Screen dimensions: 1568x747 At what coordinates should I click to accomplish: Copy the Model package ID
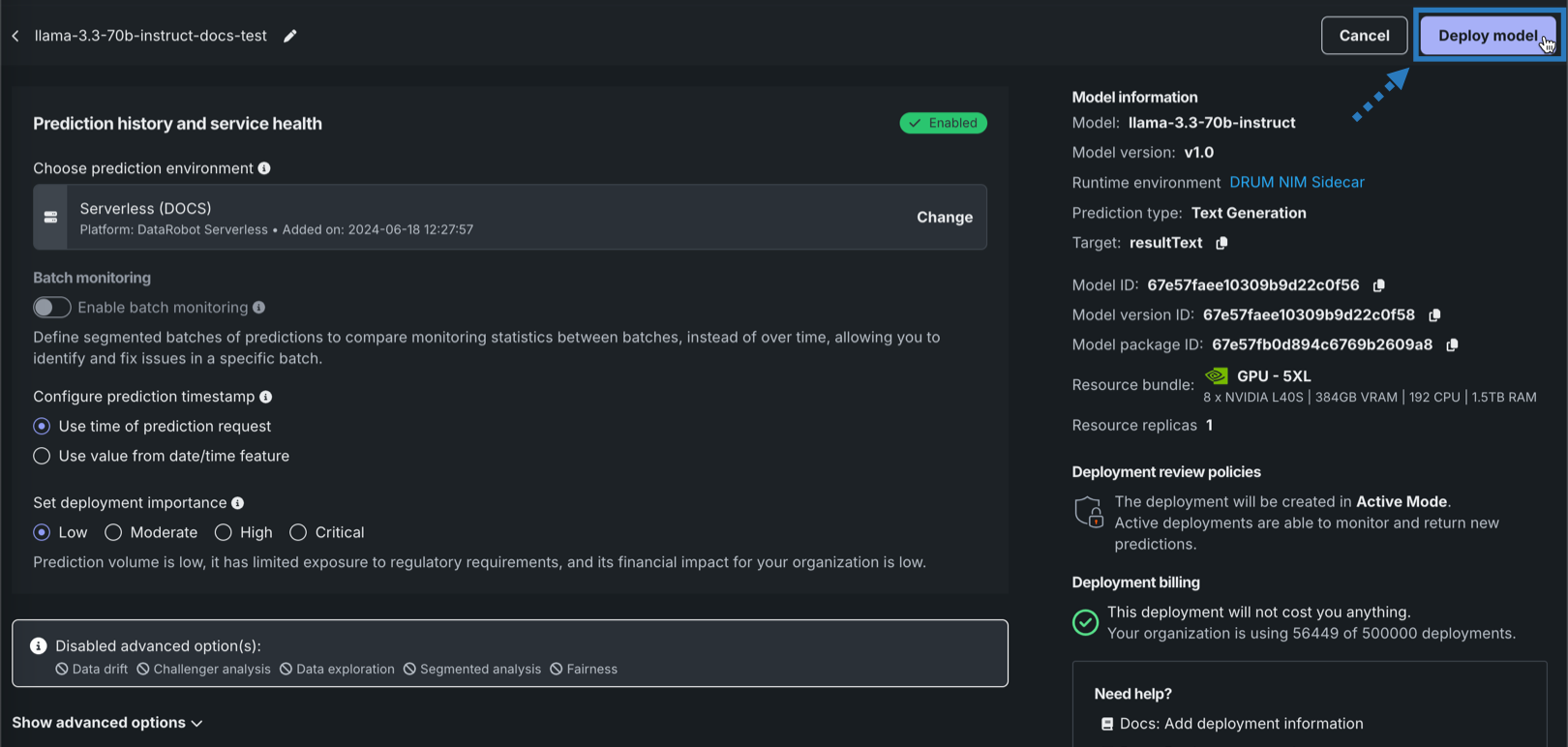coord(1452,345)
